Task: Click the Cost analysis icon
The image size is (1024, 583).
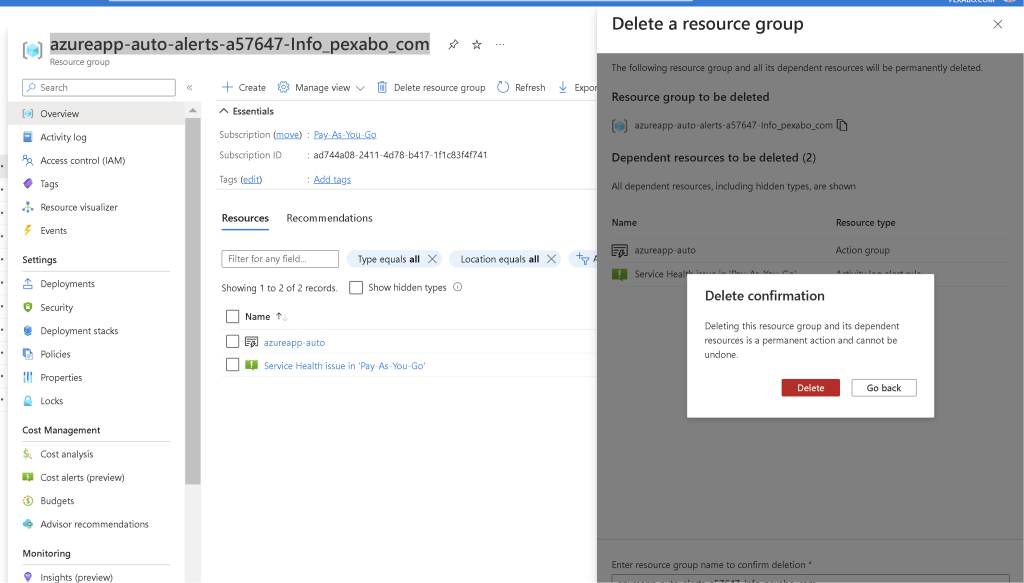Action: (x=27, y=454)
